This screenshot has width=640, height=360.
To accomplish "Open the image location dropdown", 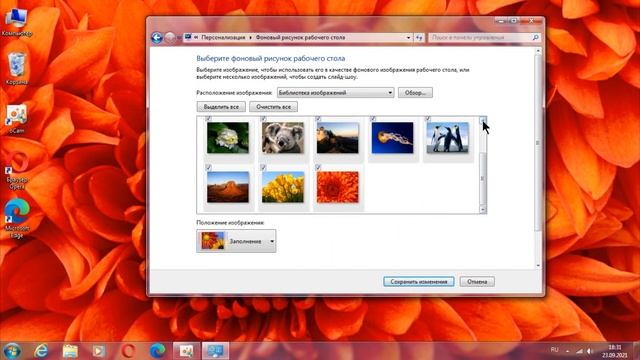I will click(x=336, y=93).
